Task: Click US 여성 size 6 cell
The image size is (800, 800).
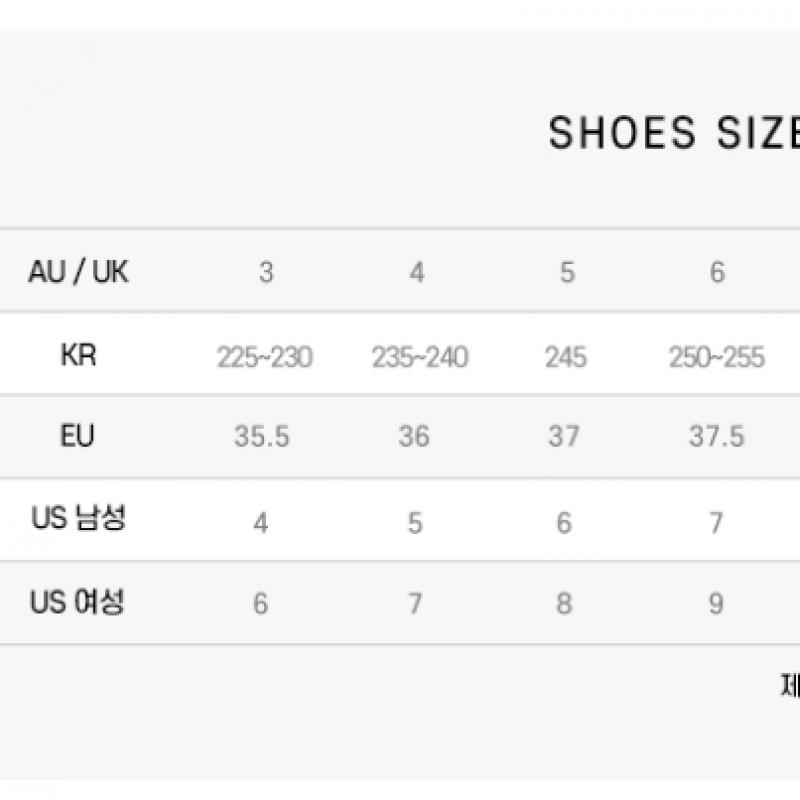Action: [261, 605]
